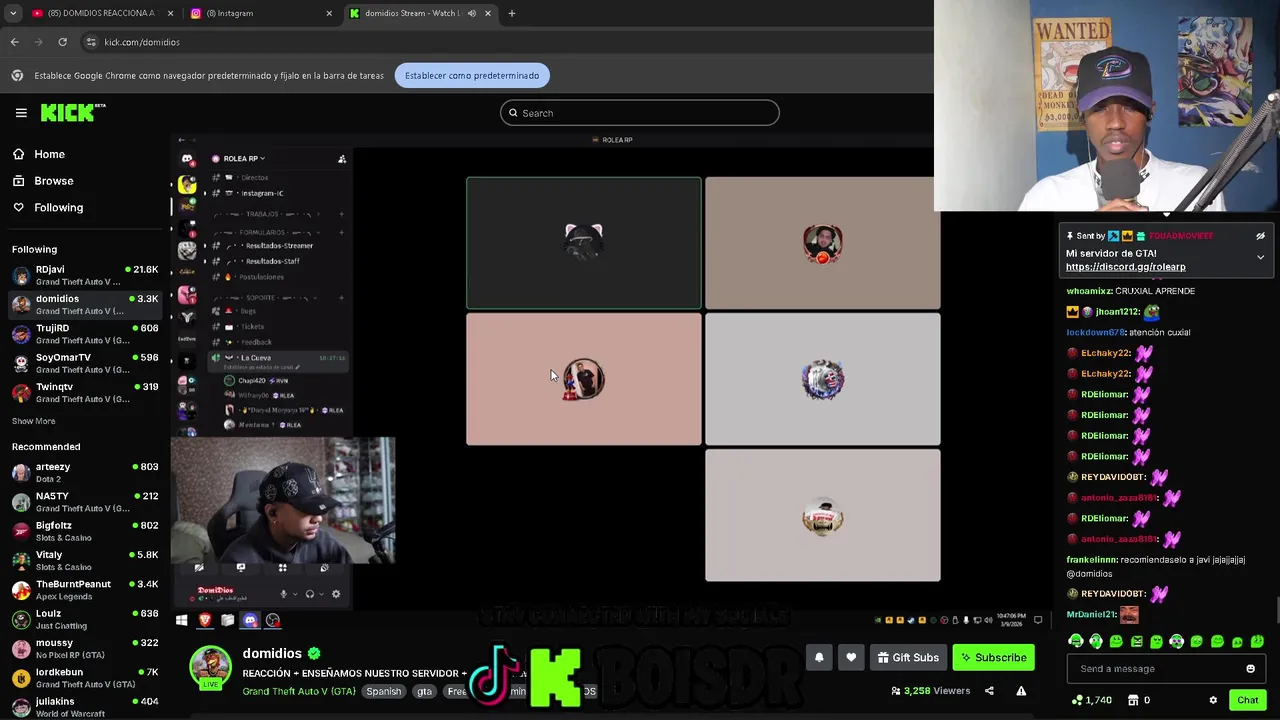Open Vitaly recommended channel

pos(85,560)
